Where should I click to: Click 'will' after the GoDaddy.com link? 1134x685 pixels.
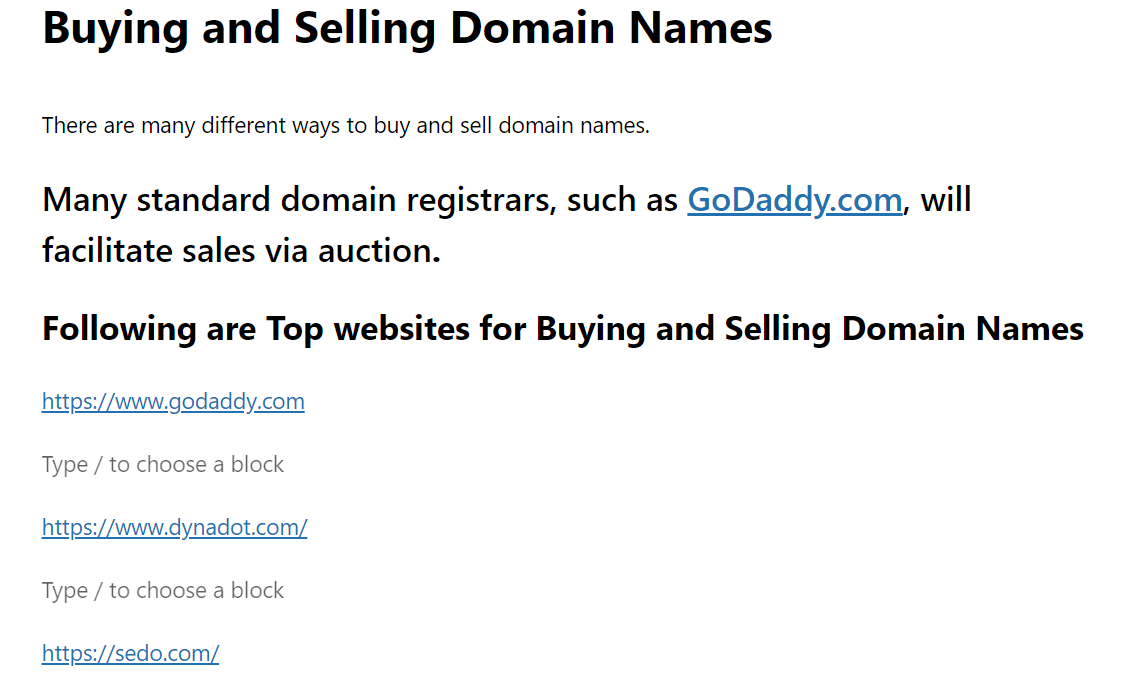tap(945, 200)
